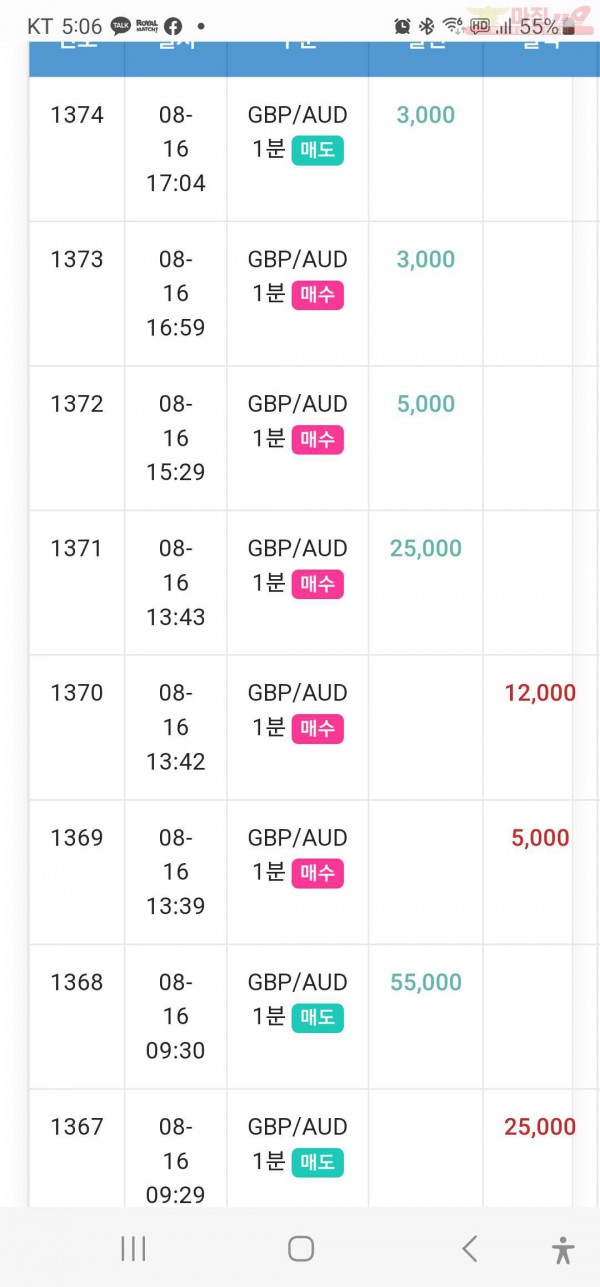Viewport: 600px width, 1287px height.
Task: Tap the Royal Match notification icon
Action: pyautogui.click(x=147, y=27)
